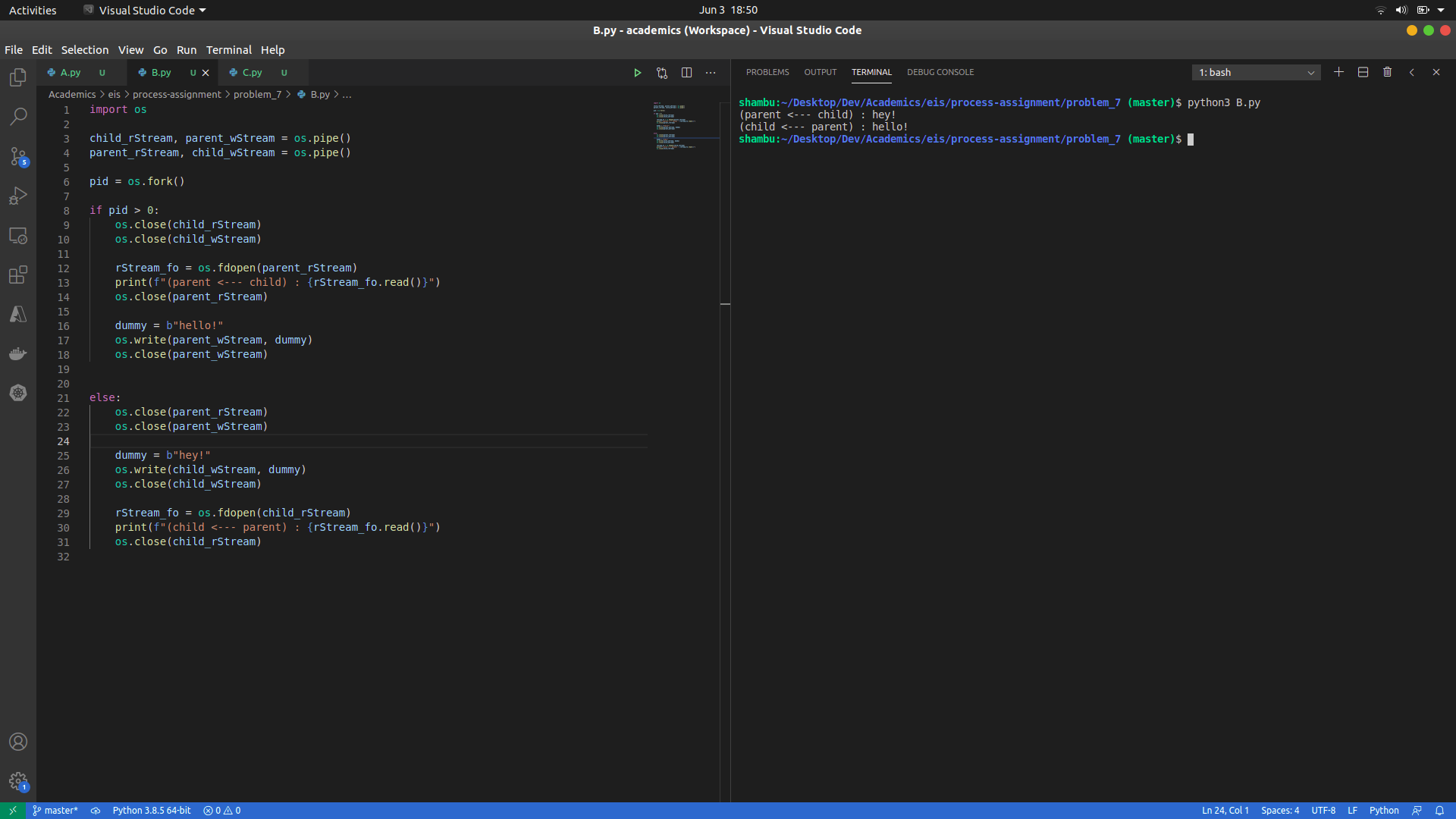Open the Docker sidebar icon

coord(18,353)
